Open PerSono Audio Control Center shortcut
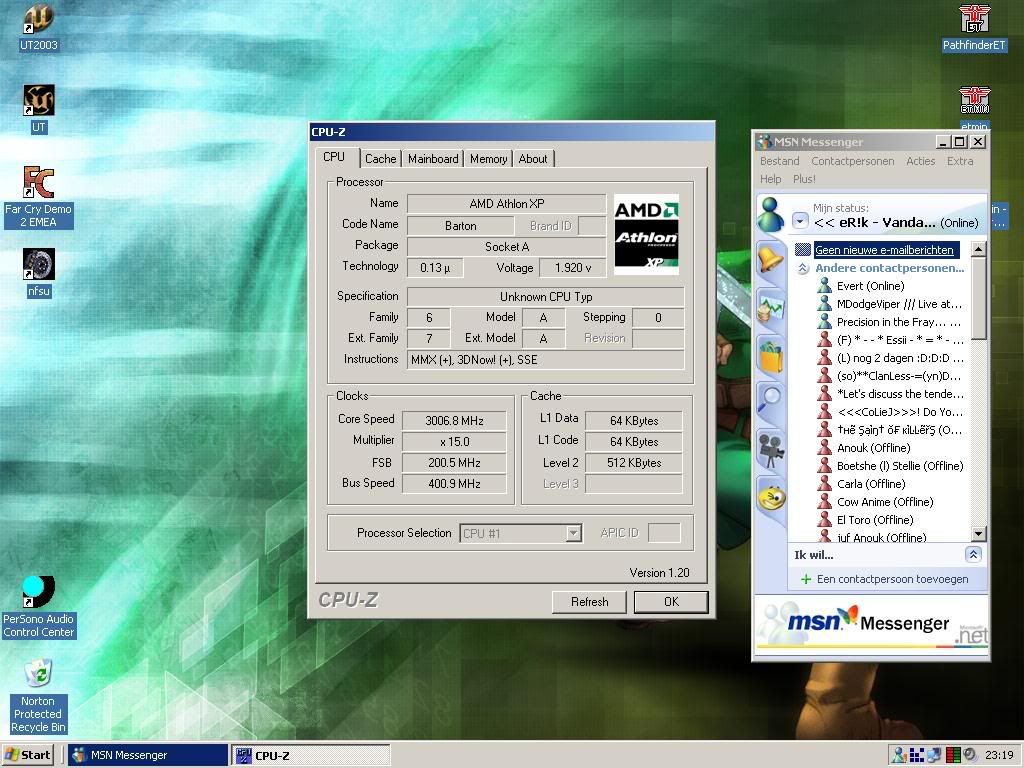This screenshot has height=768, width=1024. tap(39, 607)
